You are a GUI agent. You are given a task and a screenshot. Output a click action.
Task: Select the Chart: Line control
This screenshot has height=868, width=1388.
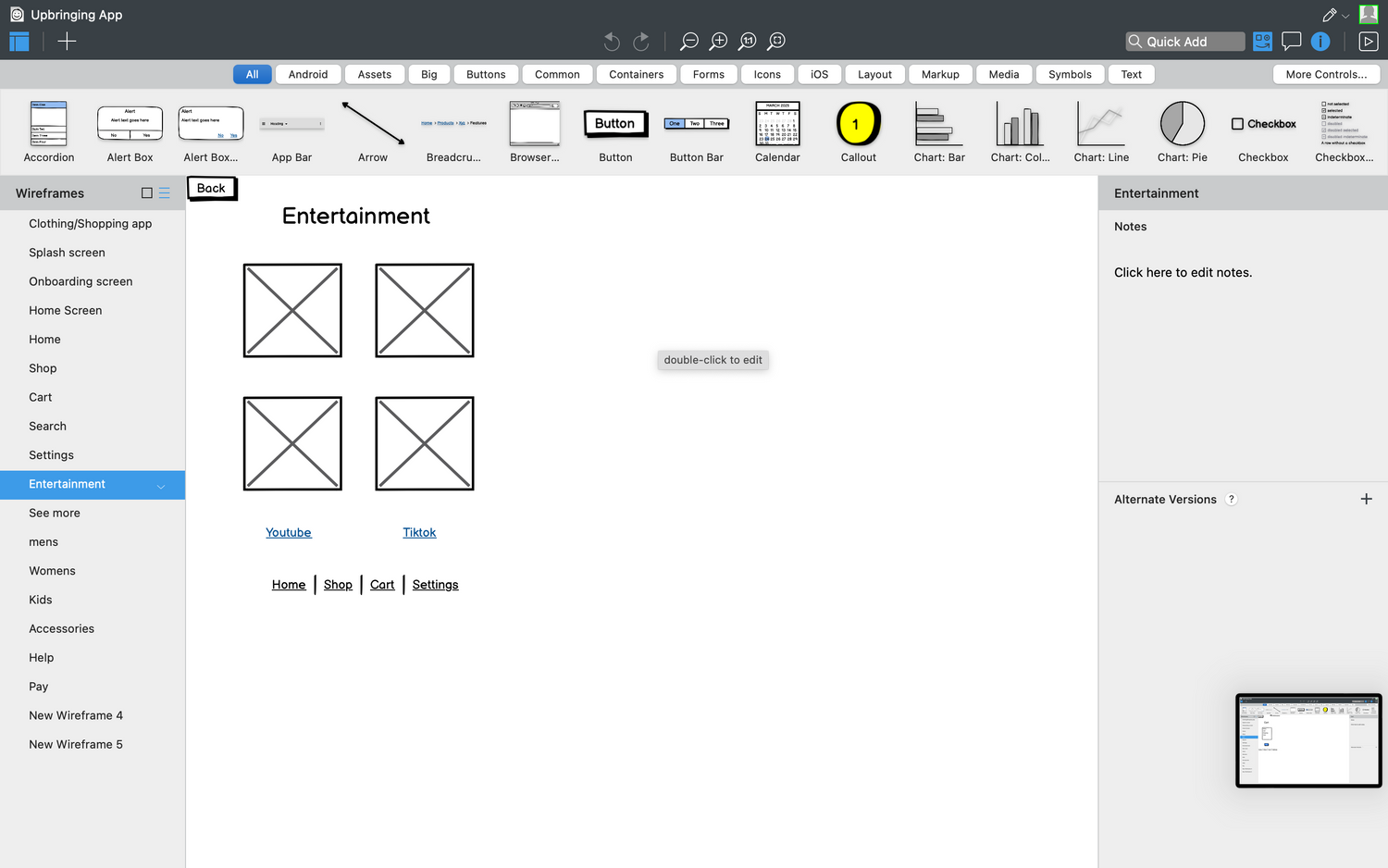coord(1101,131)
